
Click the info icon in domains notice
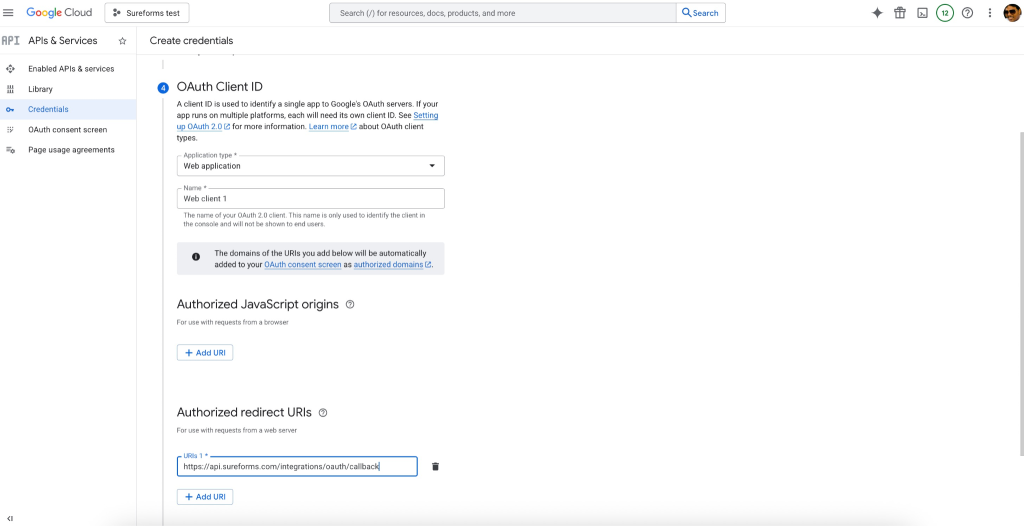coord(196,257)
